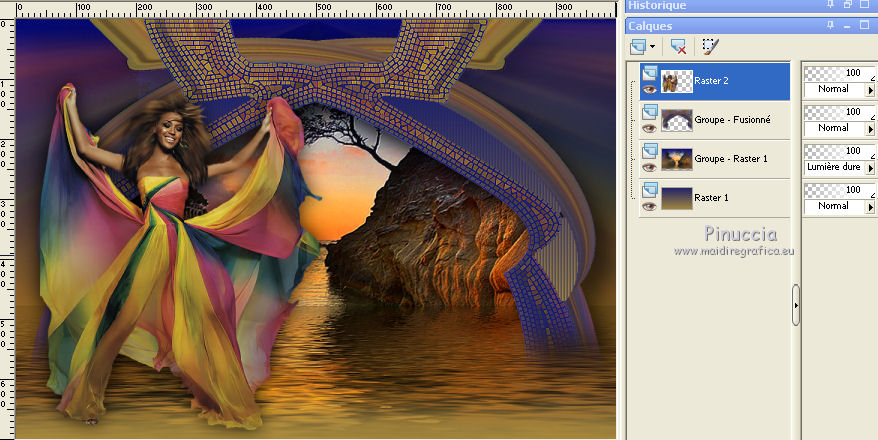Pin the Historique palette with the pushpin
Viewport: 878px width, 440px height.
[x=830, y=4]
